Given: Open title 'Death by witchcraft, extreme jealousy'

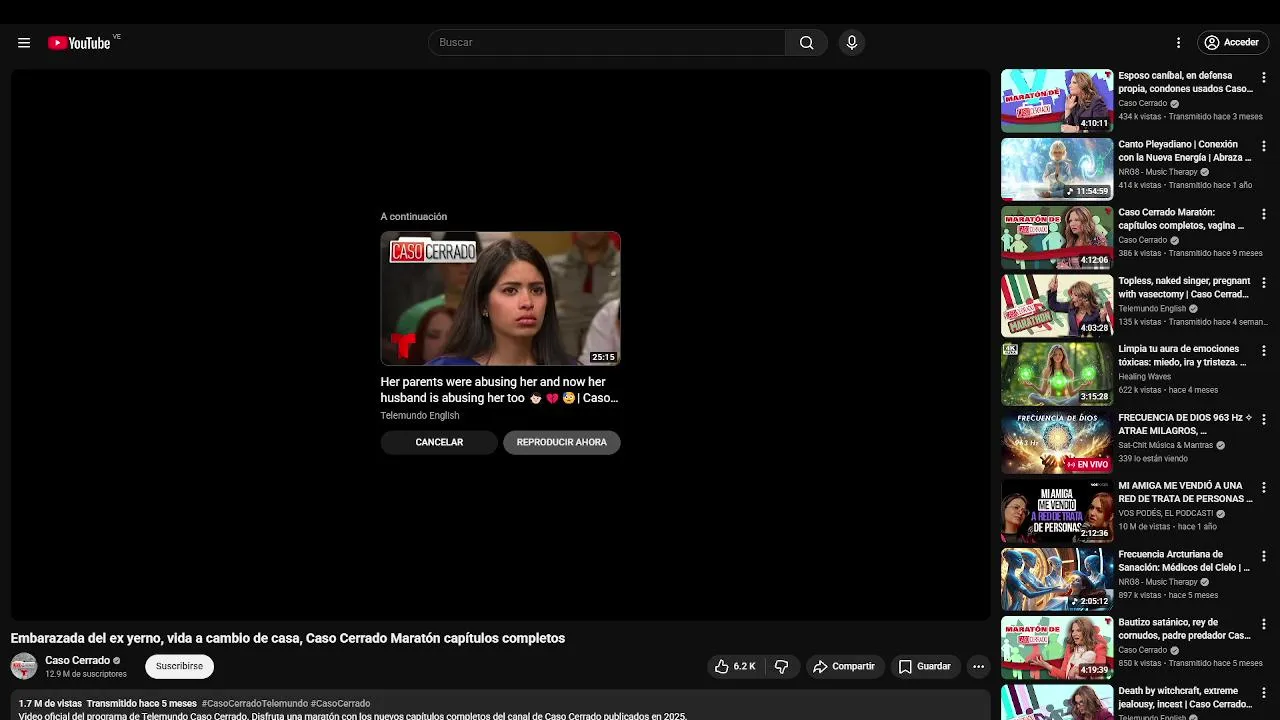Looking at the screenshot, I should [1185, 697].
